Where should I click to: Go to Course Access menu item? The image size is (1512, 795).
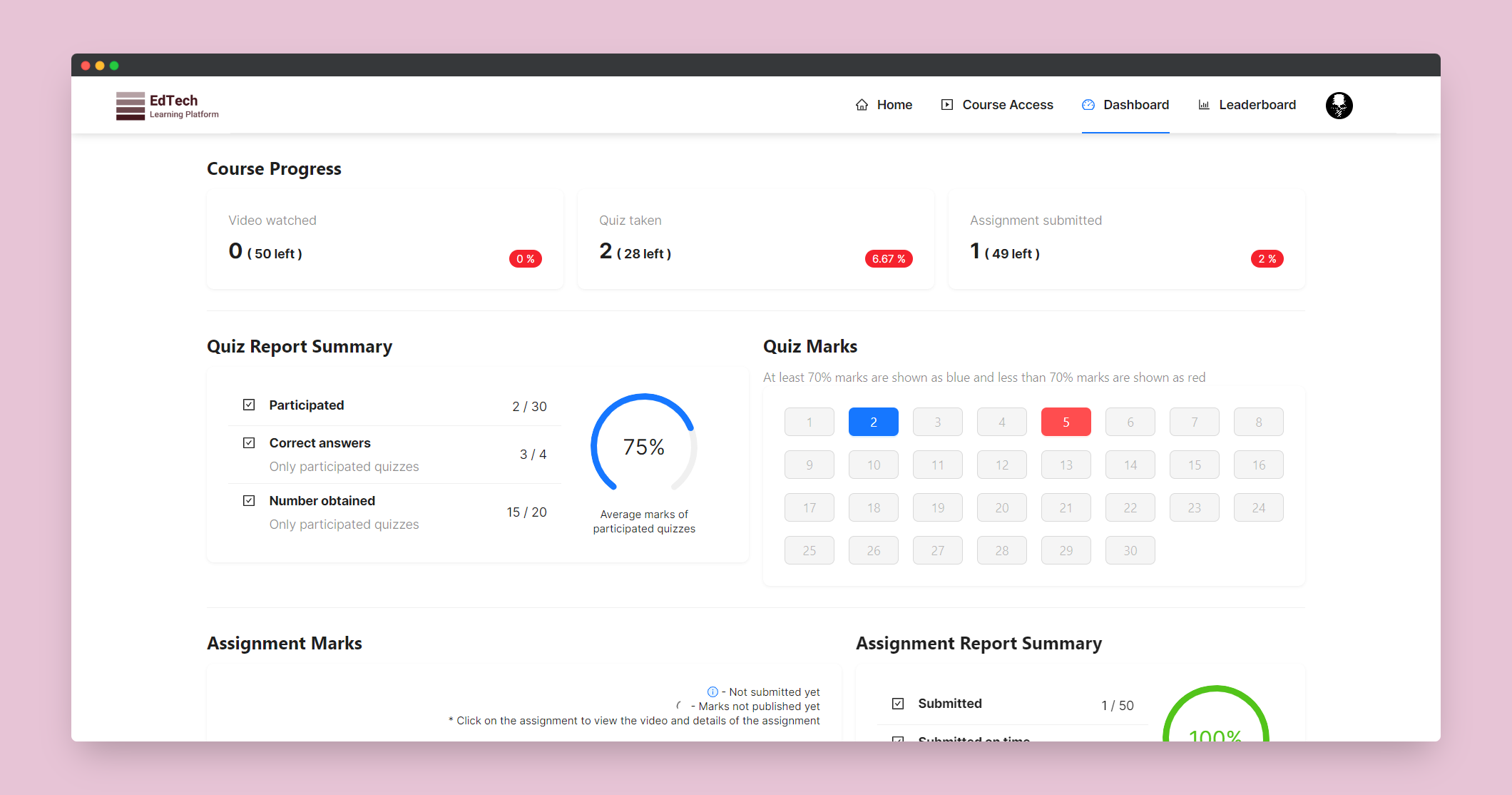point(1007,105)
